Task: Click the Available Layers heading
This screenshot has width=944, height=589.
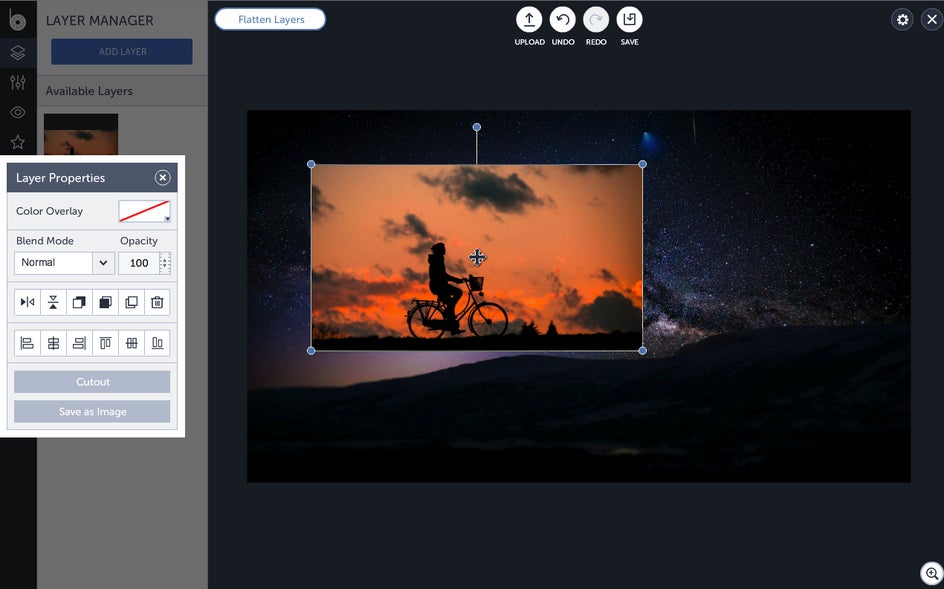Action: [x=89, y=91]
